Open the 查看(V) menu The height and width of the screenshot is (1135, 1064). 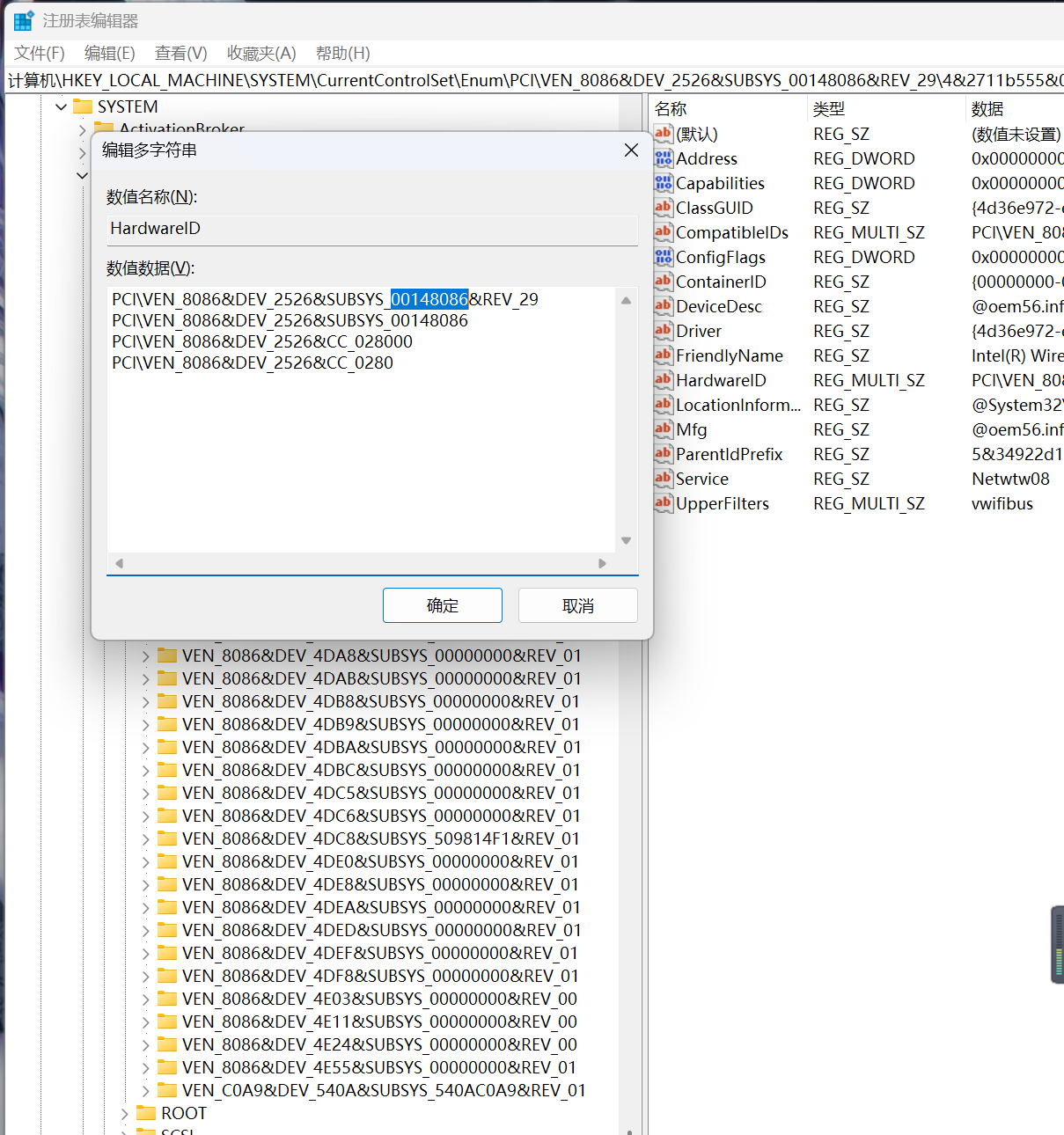(x=180, y=53)
